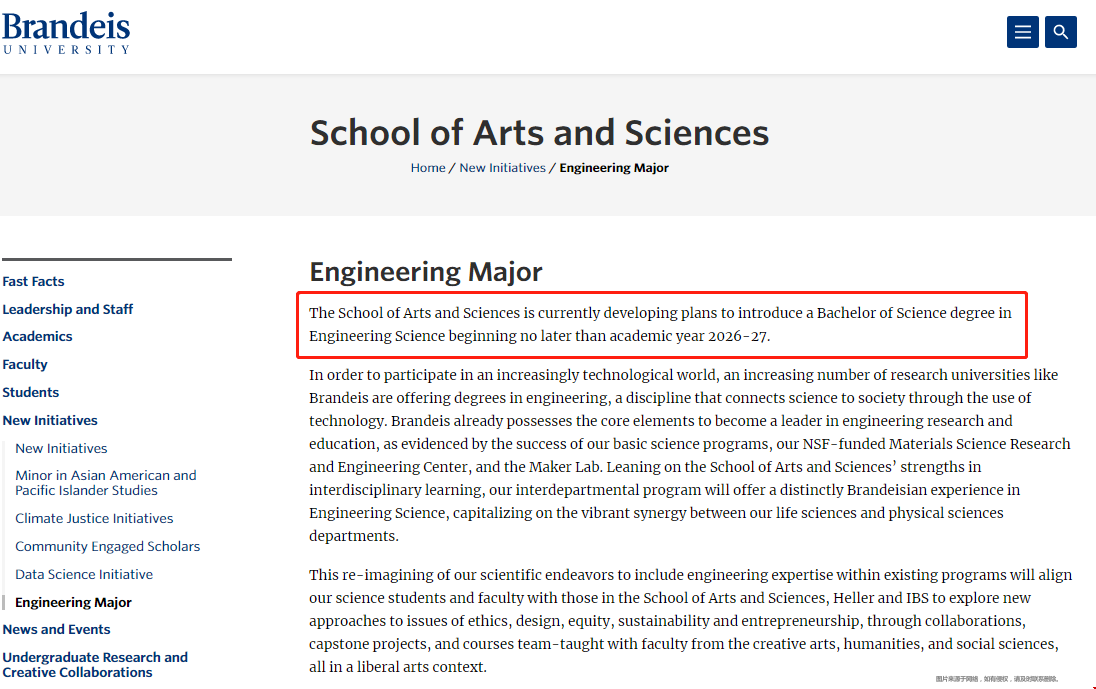Navigate to the Academics section
Screen dimensions: 1096x689
point(37,336)
